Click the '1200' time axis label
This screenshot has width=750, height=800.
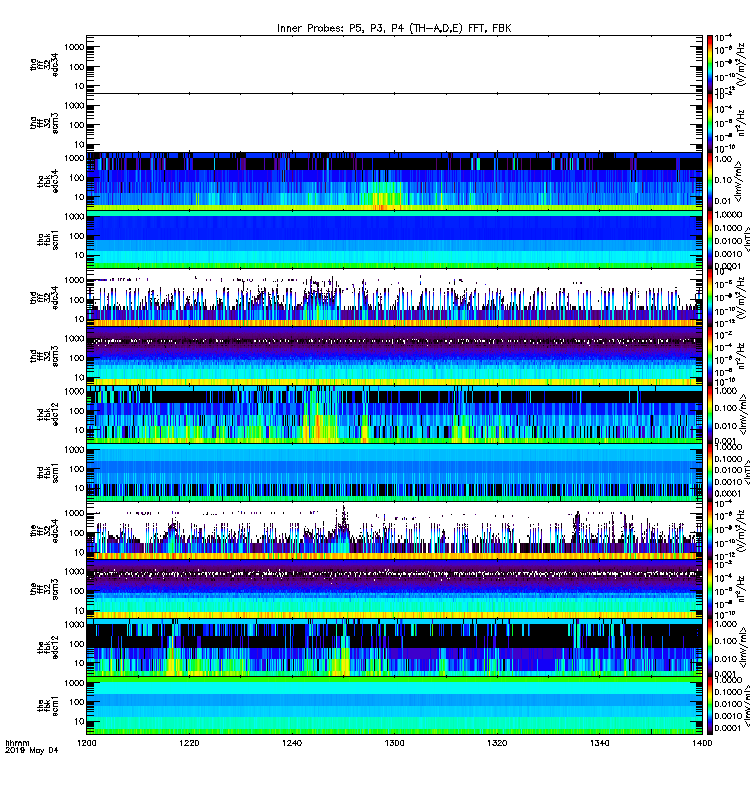87,743
